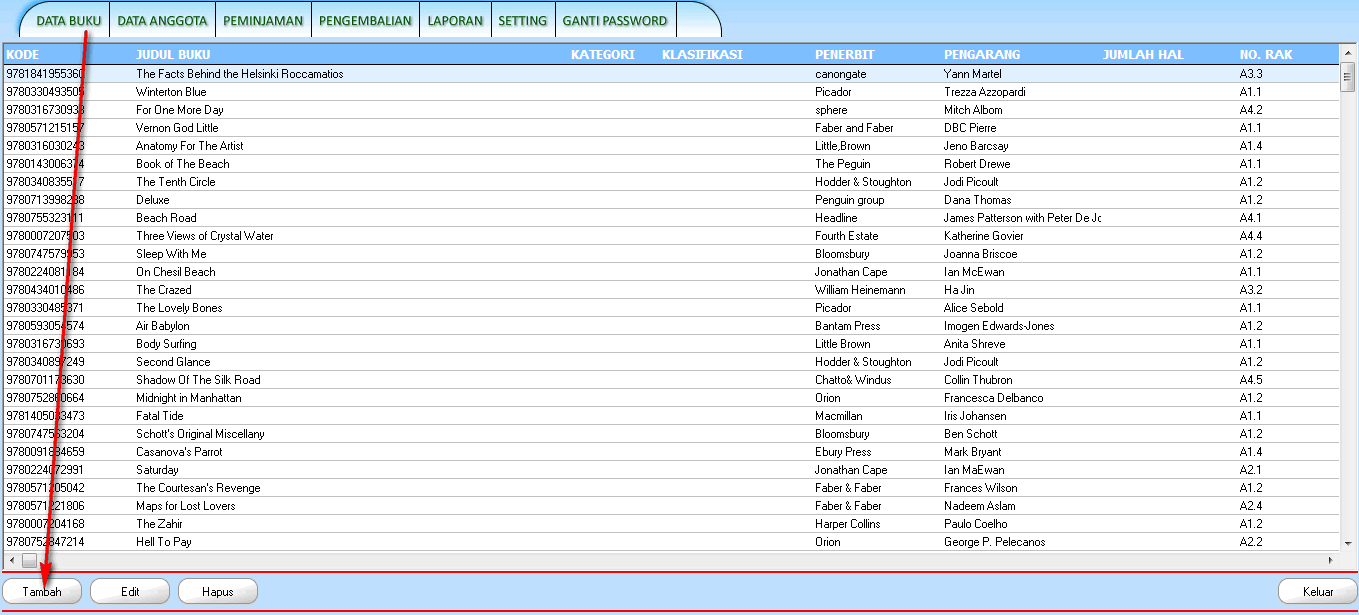The image size is (1359, 615).
Task: Select 'Book of The Beach' row
Action: [x=671, y=164]
